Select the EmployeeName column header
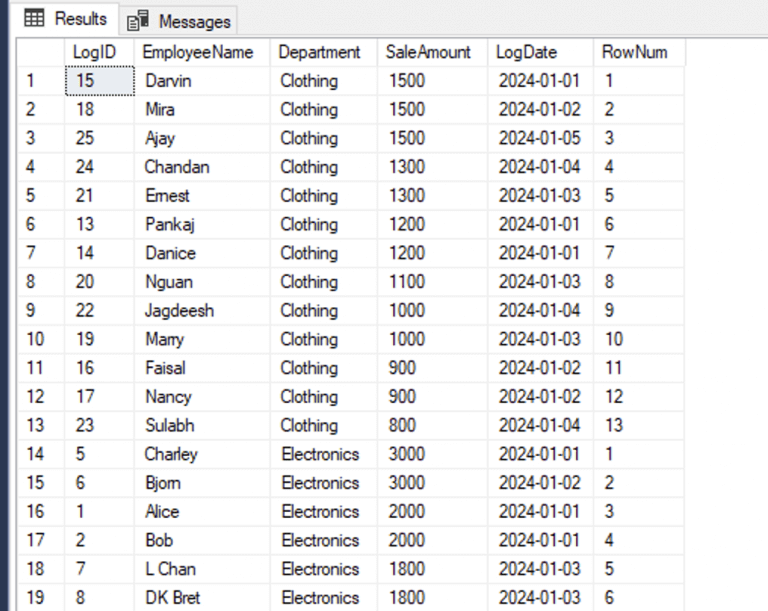This screenshot has width=768, height=611. (198, 52)
